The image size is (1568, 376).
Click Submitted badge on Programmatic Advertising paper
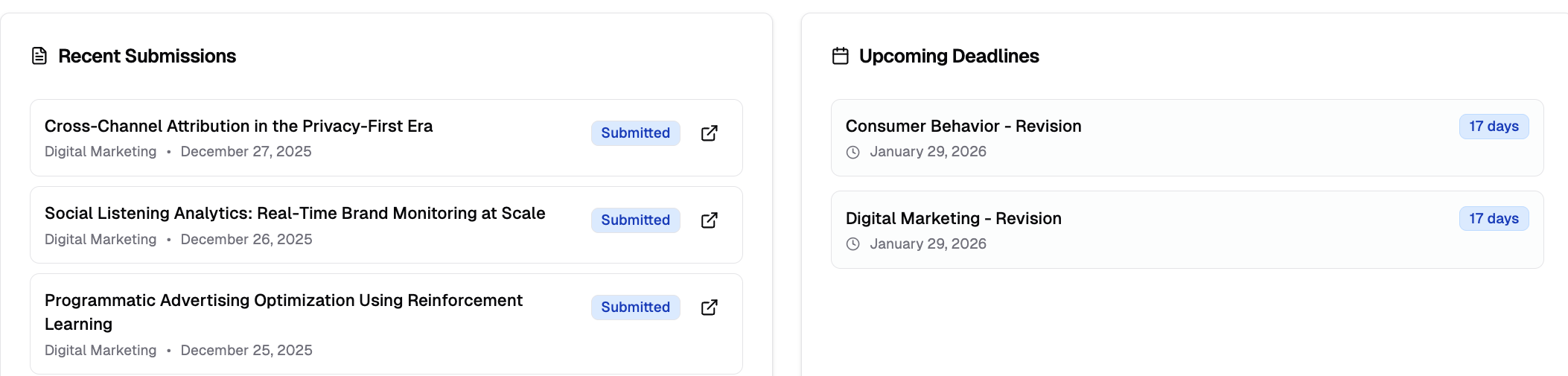[x=635, y=308]
